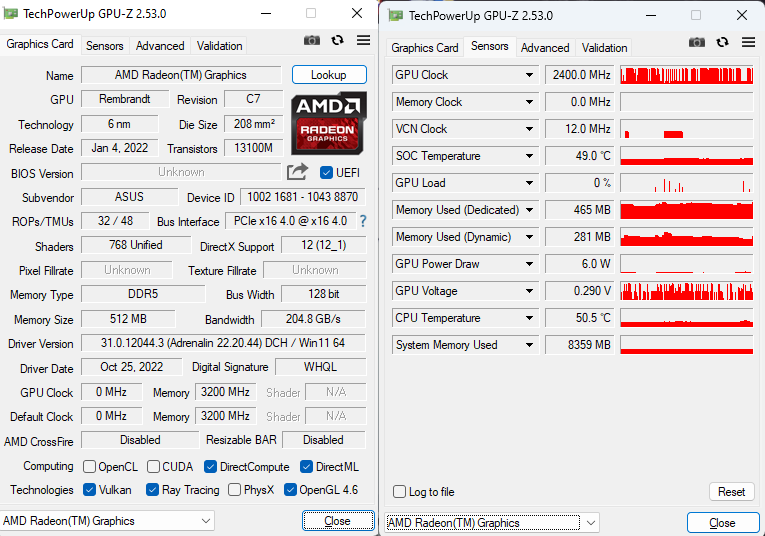Enable Log to file checkbox
765x536 pixels.
pos(400,492)
